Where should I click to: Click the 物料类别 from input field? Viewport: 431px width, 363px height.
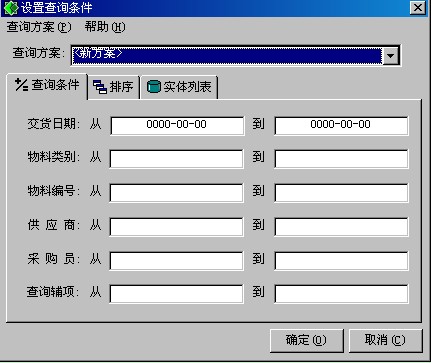176,159
